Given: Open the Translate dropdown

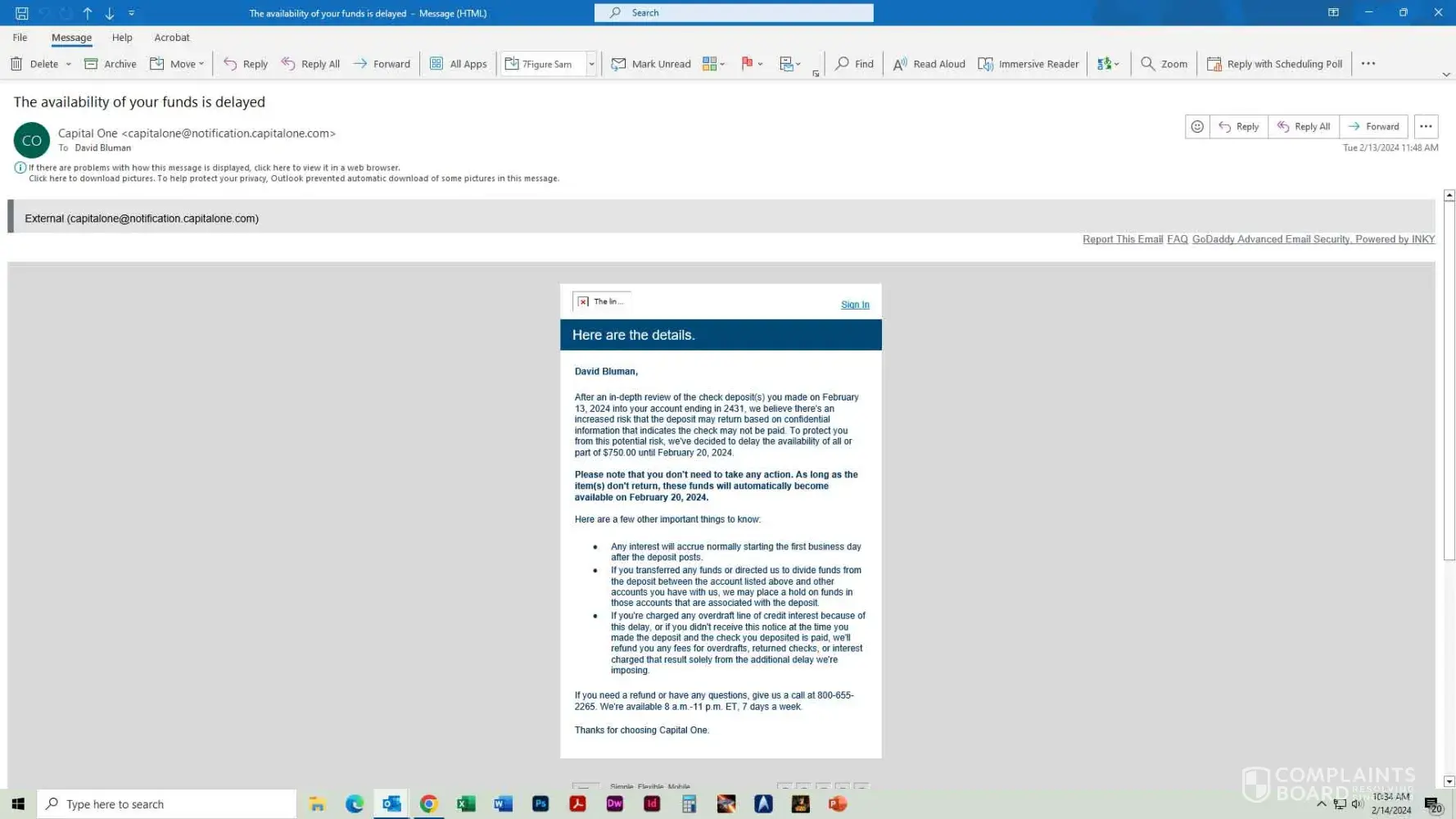Looking at the screenshot, I should tap(1108, 64).
